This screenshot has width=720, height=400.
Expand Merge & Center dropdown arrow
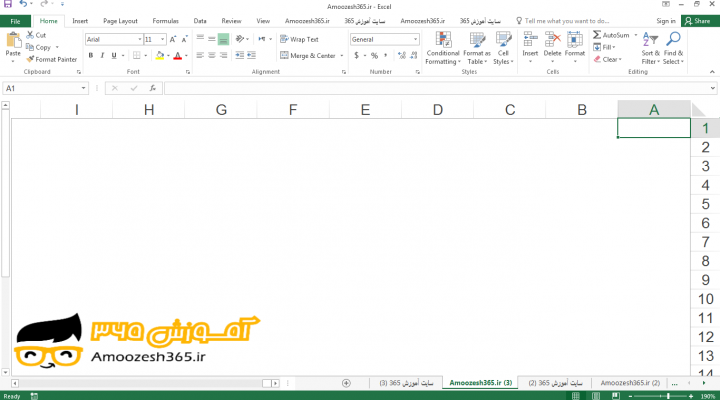[x=342, y=56]
